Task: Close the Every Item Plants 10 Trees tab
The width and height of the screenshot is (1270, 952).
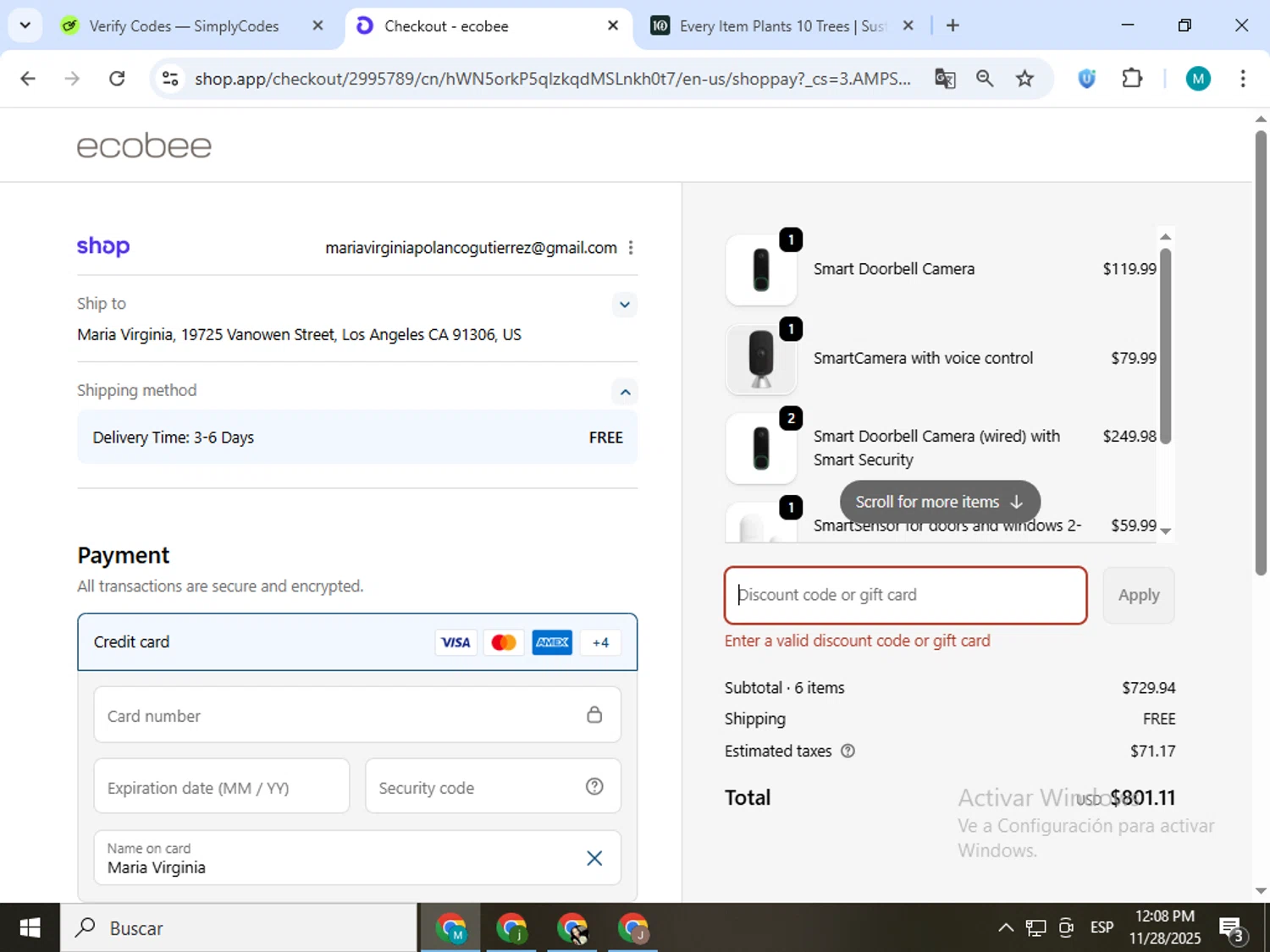Action: [908, 26]
